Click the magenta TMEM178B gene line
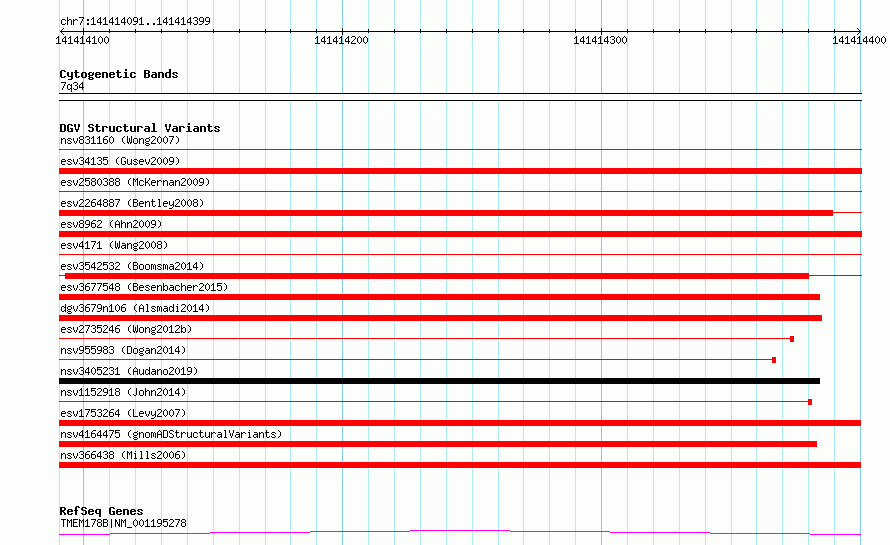Screen dimensions: 890x545 [x=460, y=532]
